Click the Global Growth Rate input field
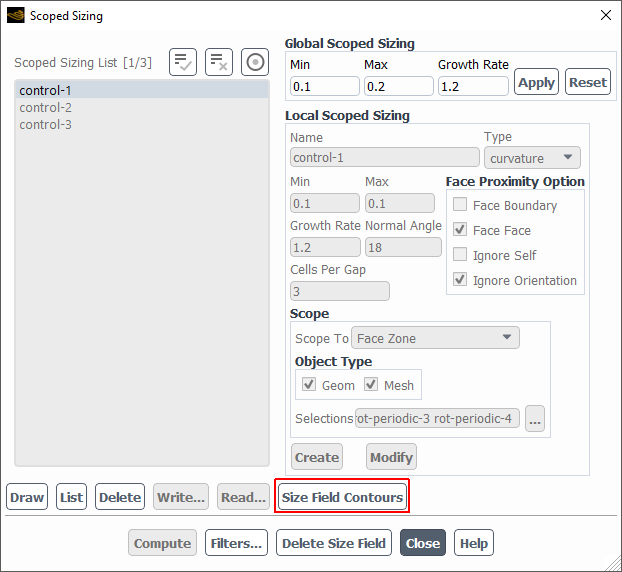The height and width of the screenshot is (572, 622). [473, 86]
